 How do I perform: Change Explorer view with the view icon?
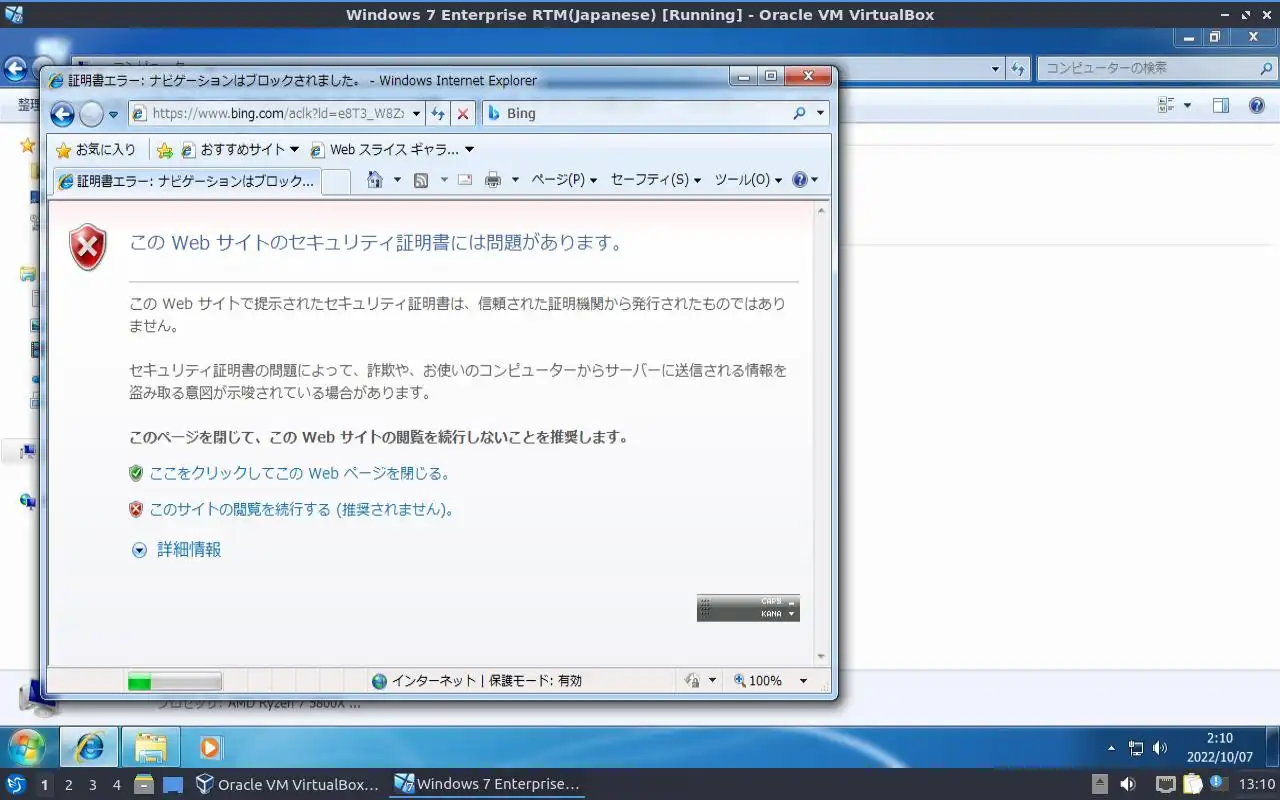coord(1166,105)
